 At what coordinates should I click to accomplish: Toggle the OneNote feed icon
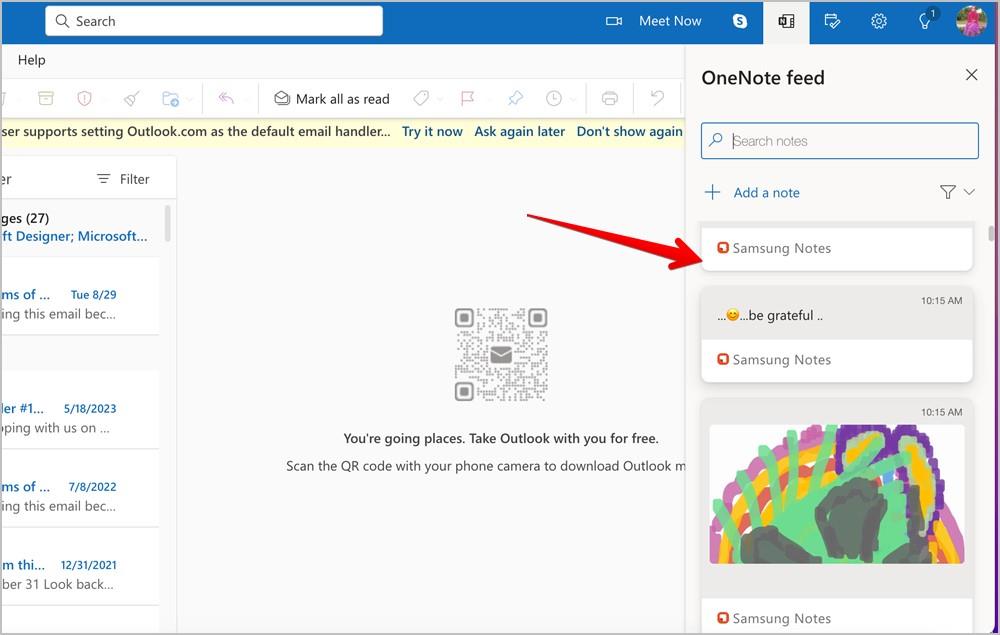coord(786,22)
